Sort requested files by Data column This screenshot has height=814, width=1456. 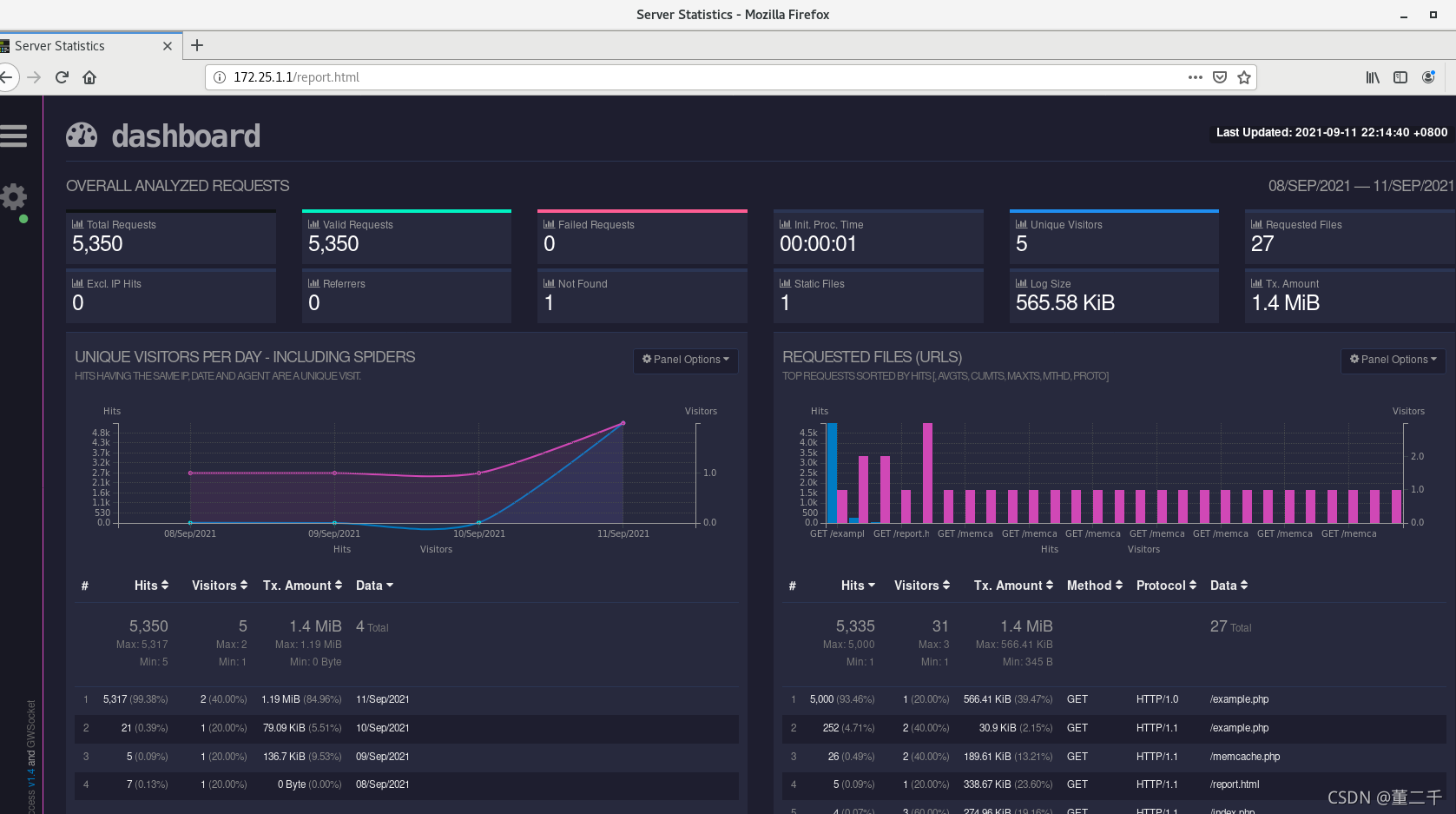(1229, 586)
